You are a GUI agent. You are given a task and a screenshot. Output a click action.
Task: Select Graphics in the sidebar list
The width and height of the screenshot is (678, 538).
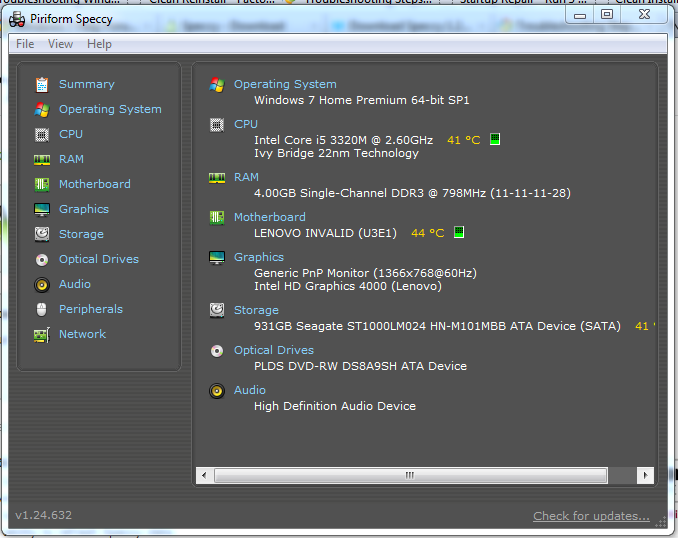point(84,210)
